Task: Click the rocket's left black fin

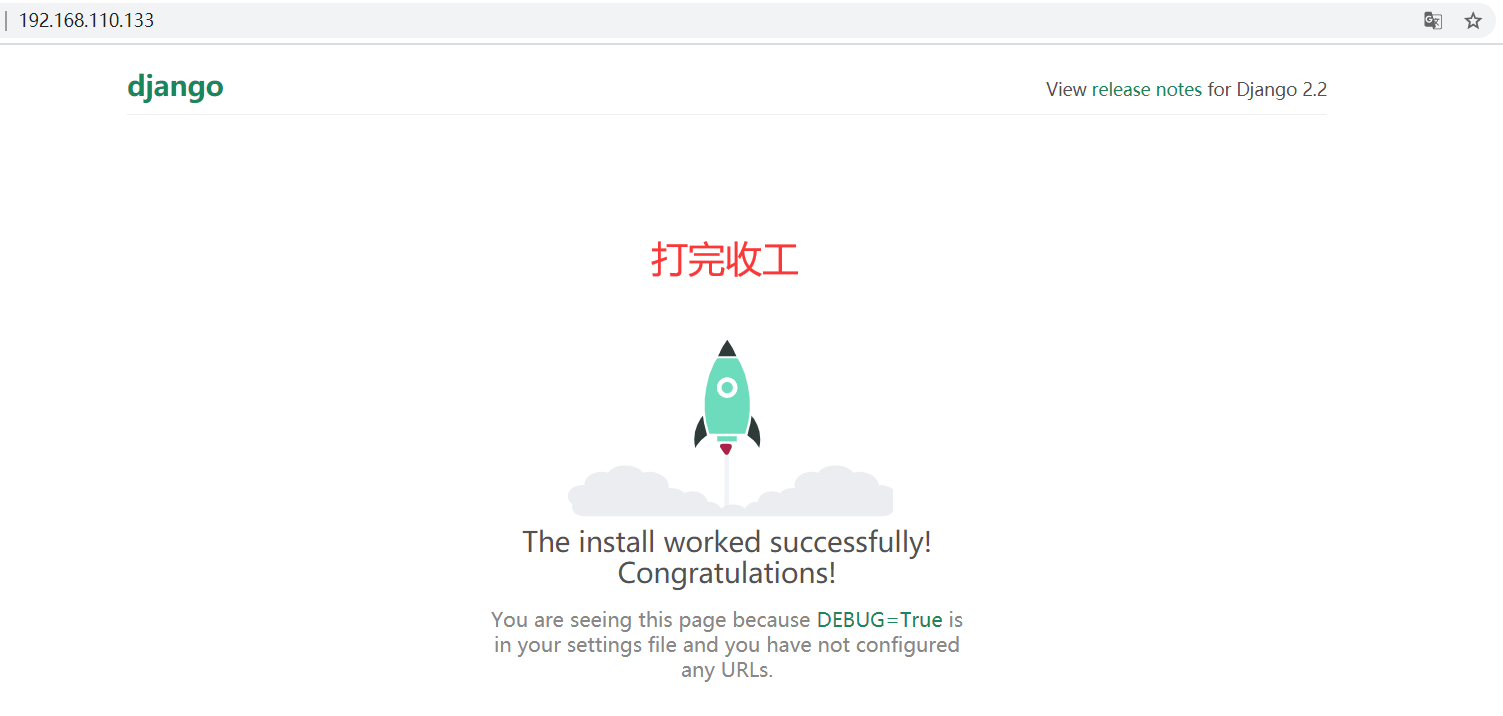Action: [701, 432]
